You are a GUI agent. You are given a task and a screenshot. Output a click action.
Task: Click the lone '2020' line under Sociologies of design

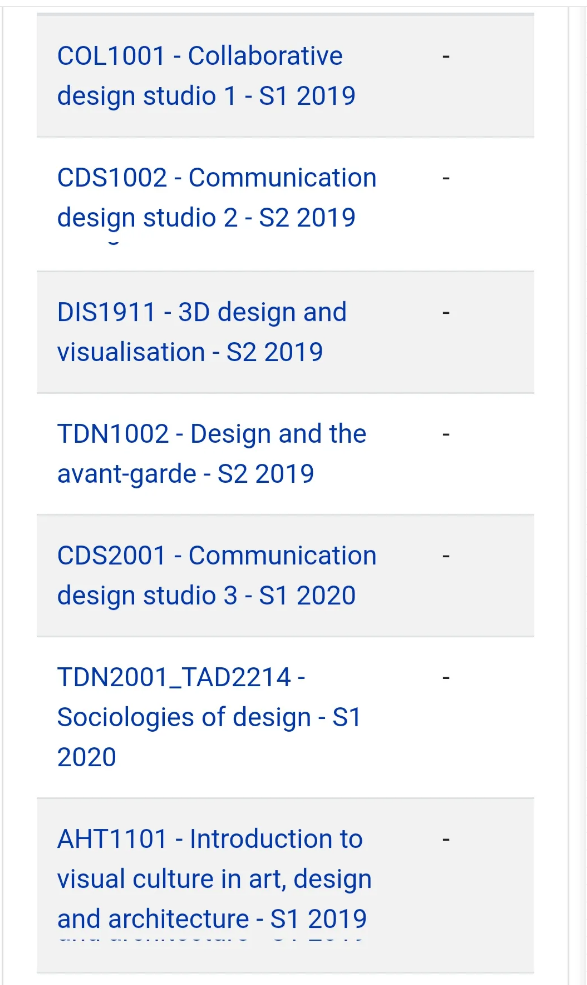pos(87,757)
